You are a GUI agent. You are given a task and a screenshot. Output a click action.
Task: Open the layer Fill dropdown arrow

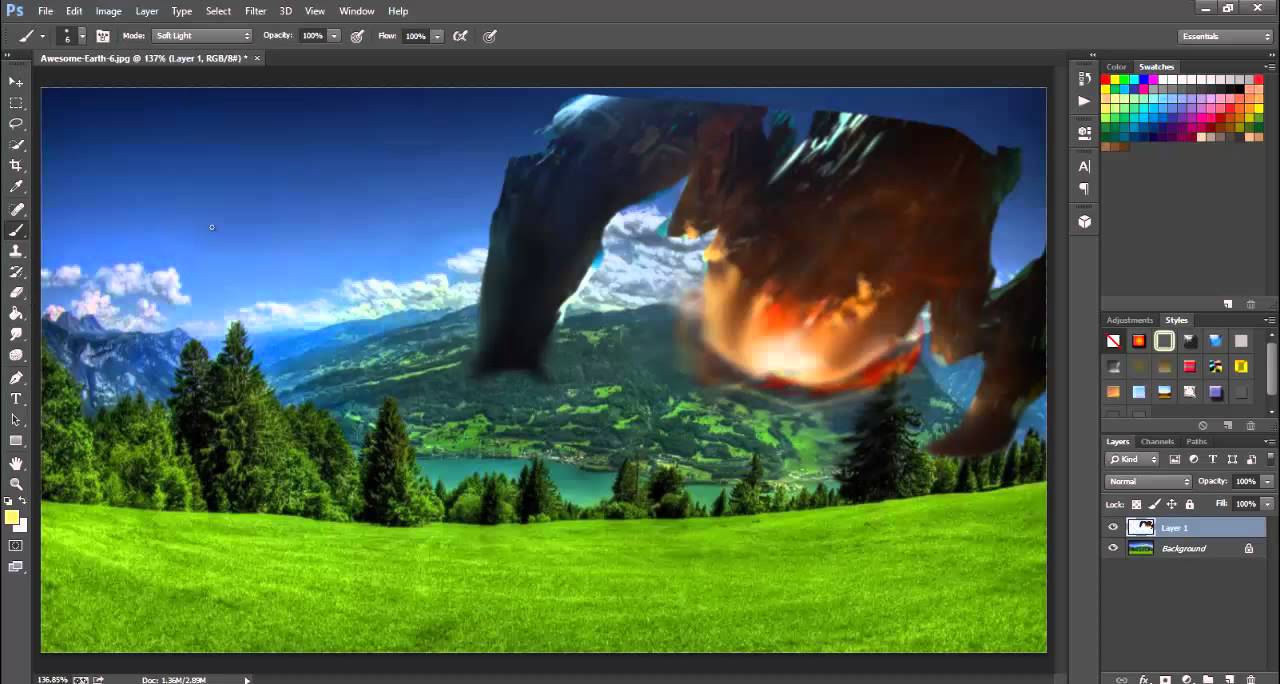point(1268,504)
